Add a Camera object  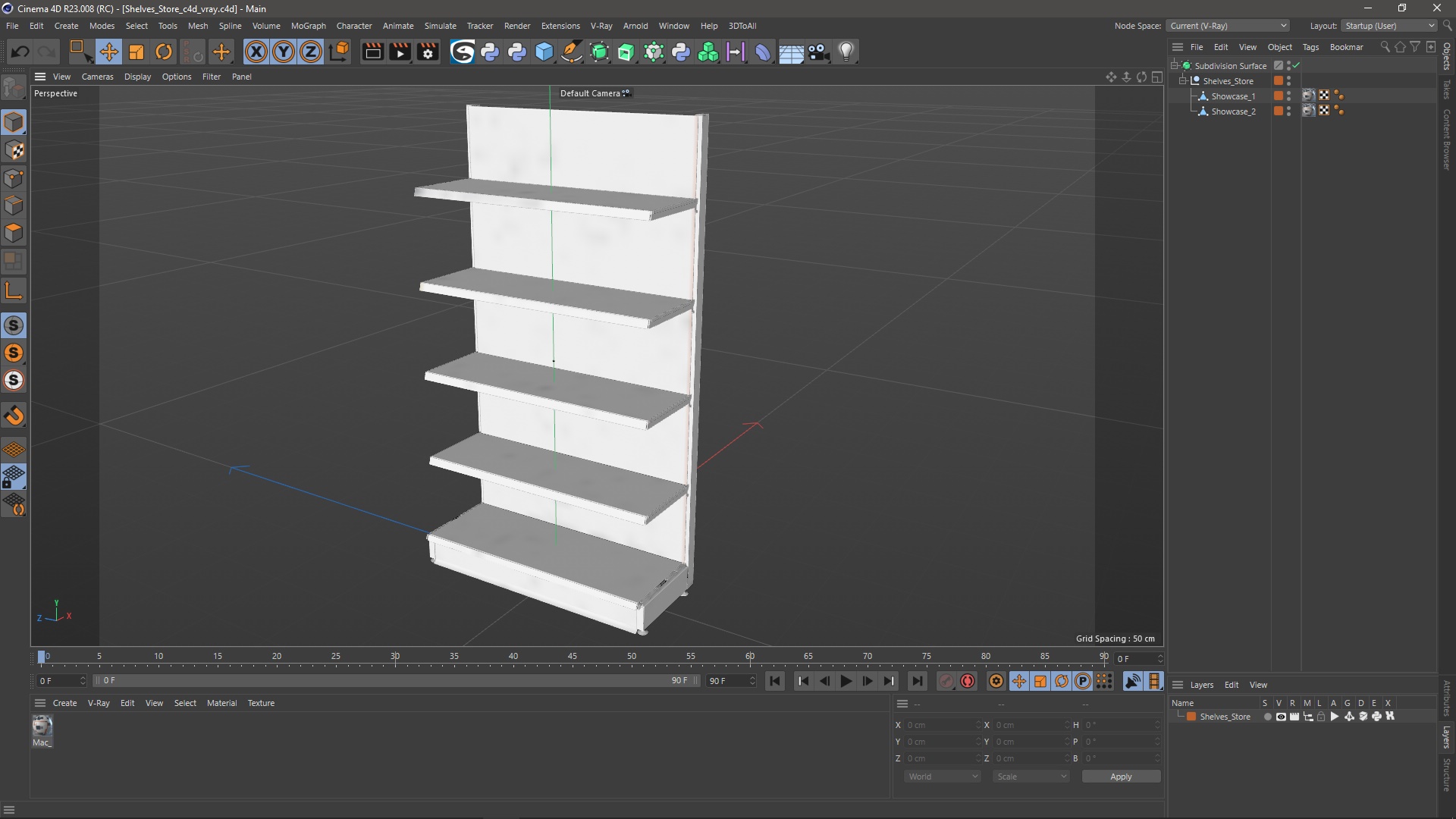coord(818,52)
